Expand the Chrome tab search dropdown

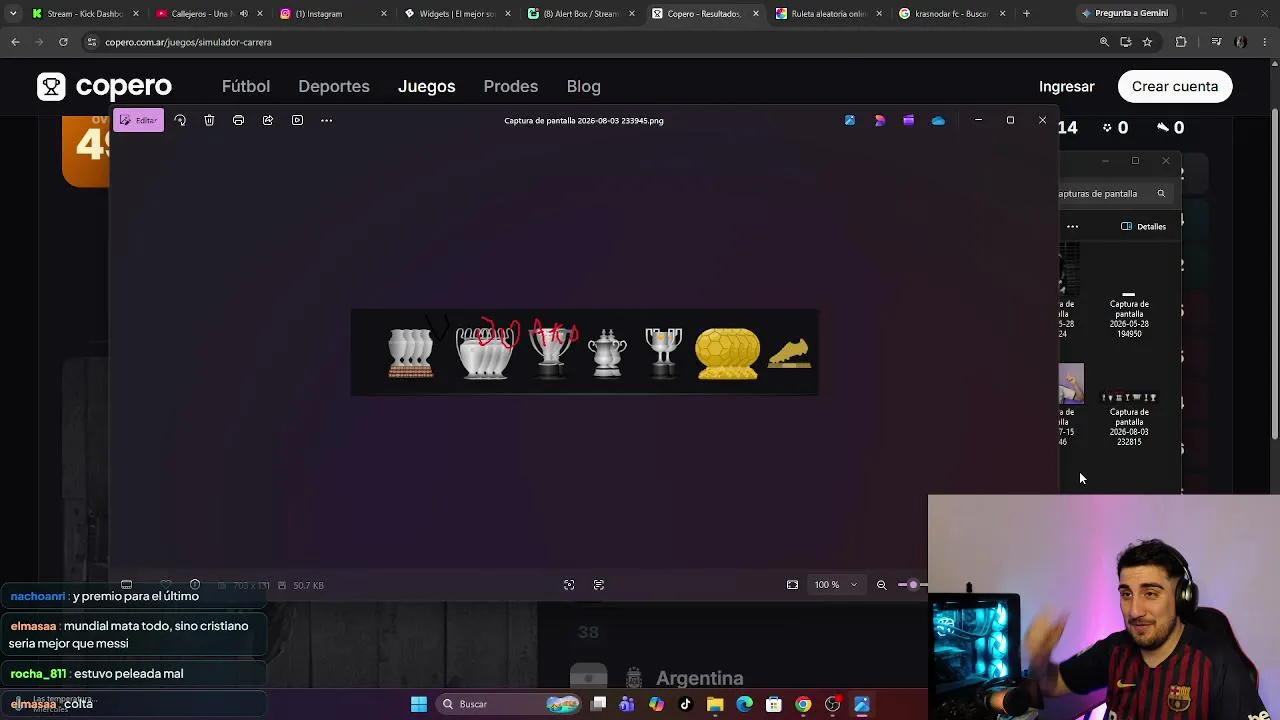13,14
